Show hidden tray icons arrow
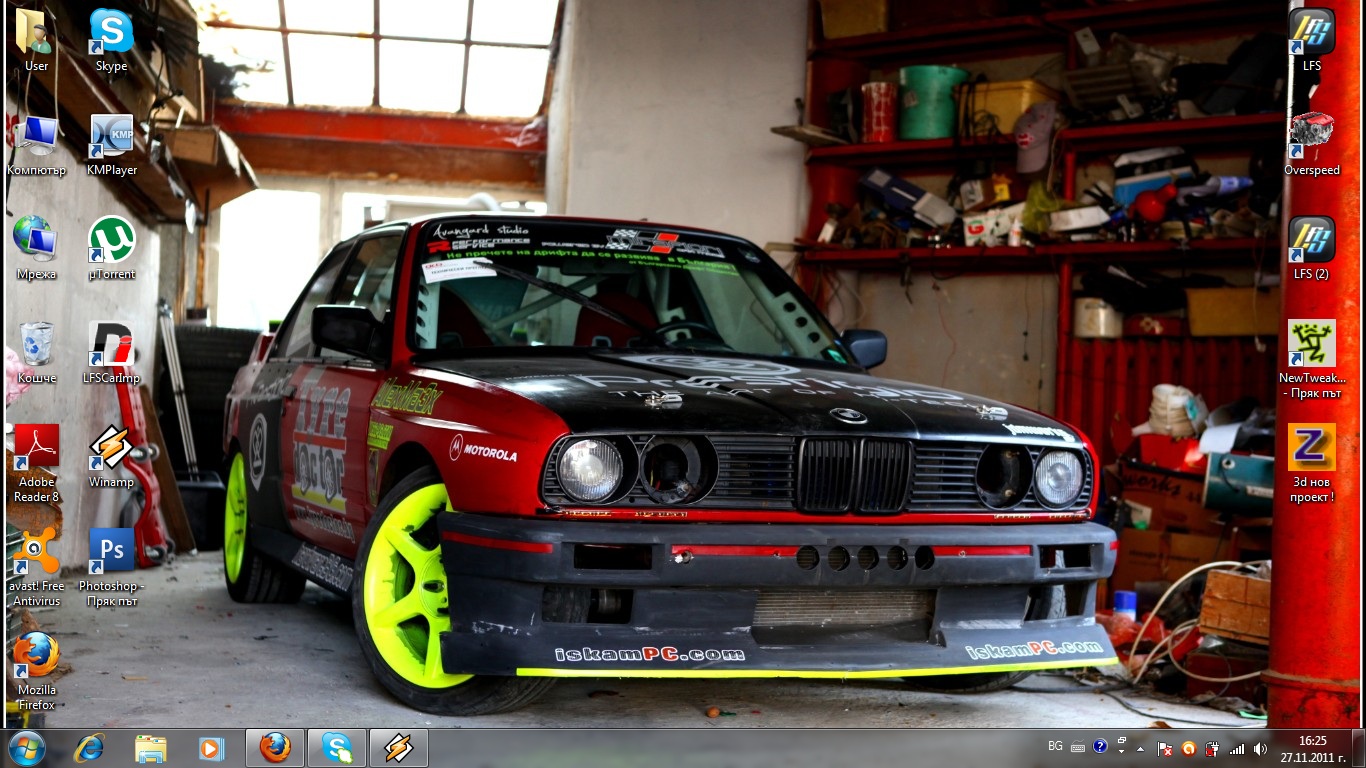Screen dimensions: 1366x768 1140,748
